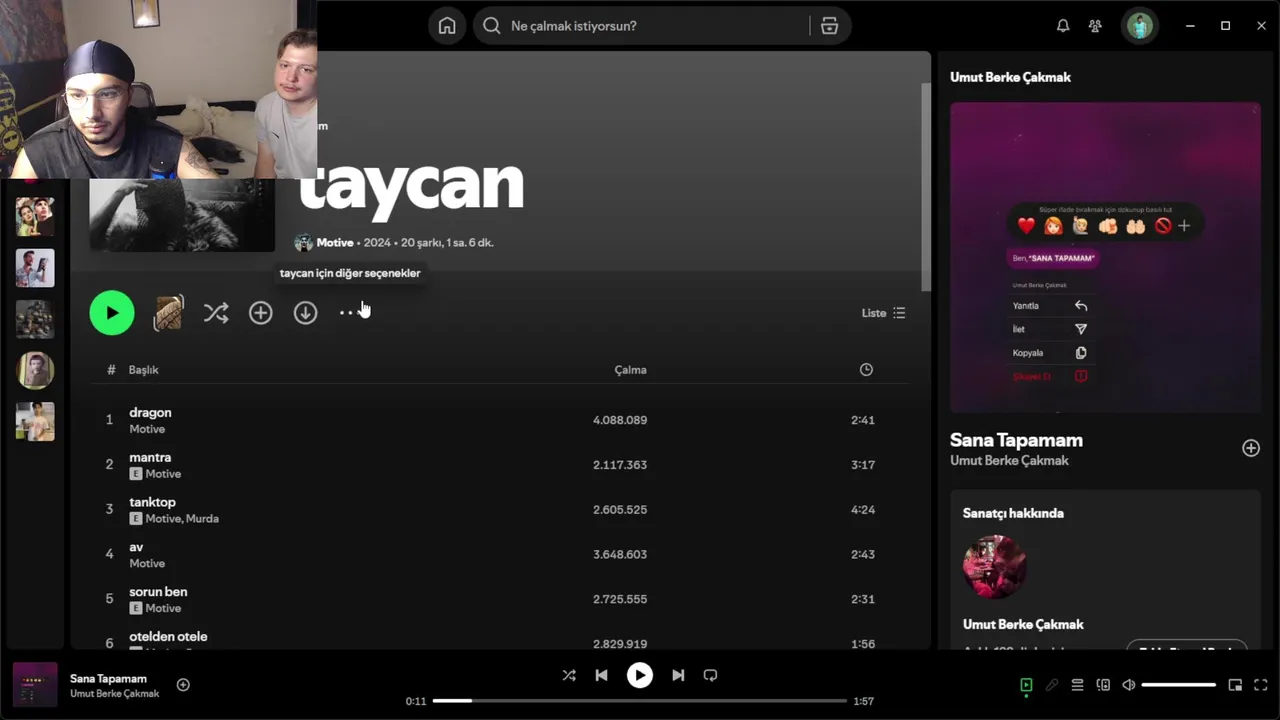Image resolution: width=1280 pixels, height=720 pixels.
Task: Open third library thumbnail in sidebar
Action: pos(35,319)
